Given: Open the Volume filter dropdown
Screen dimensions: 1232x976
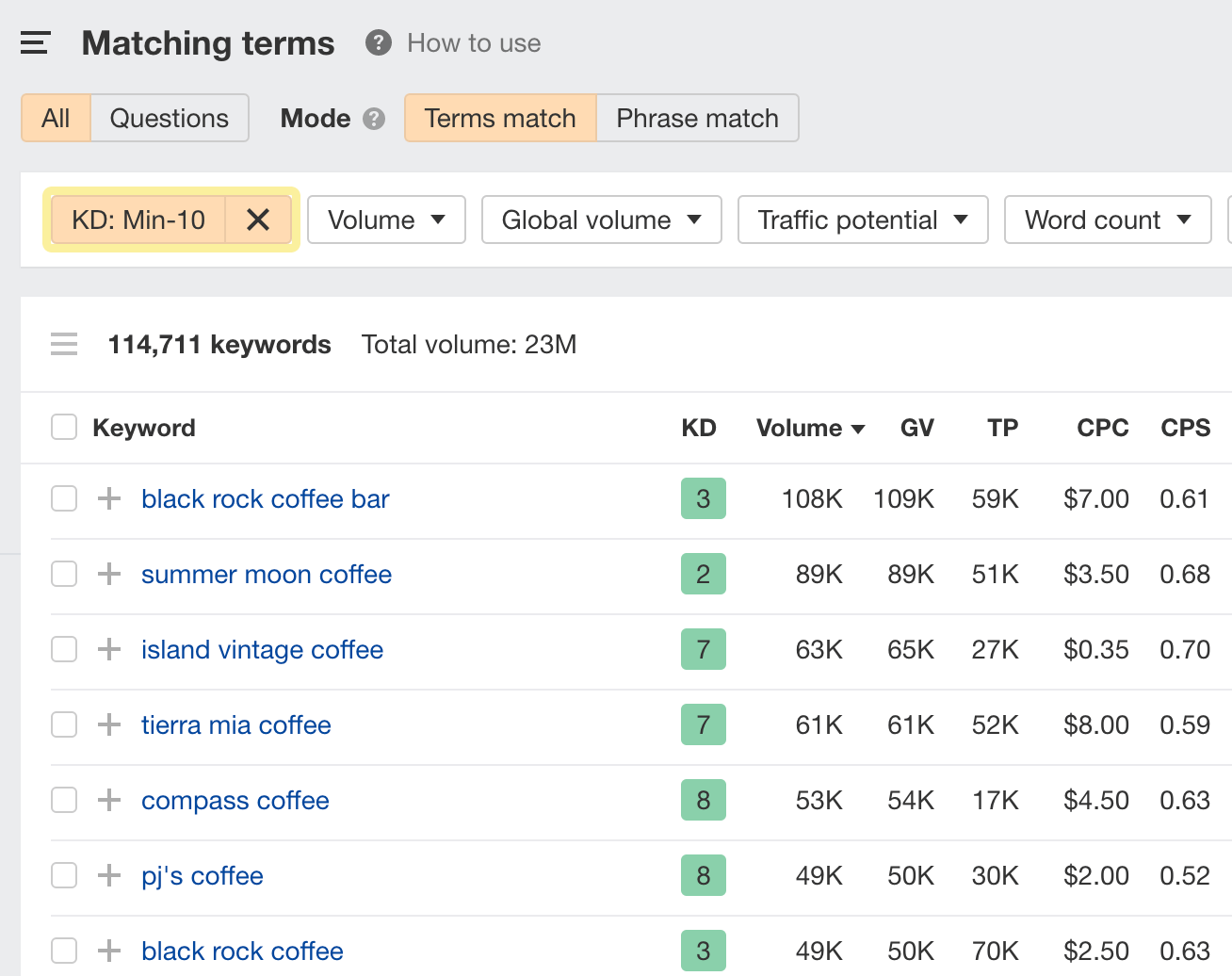Looking at the screenshot, I should tap(386, 220).
